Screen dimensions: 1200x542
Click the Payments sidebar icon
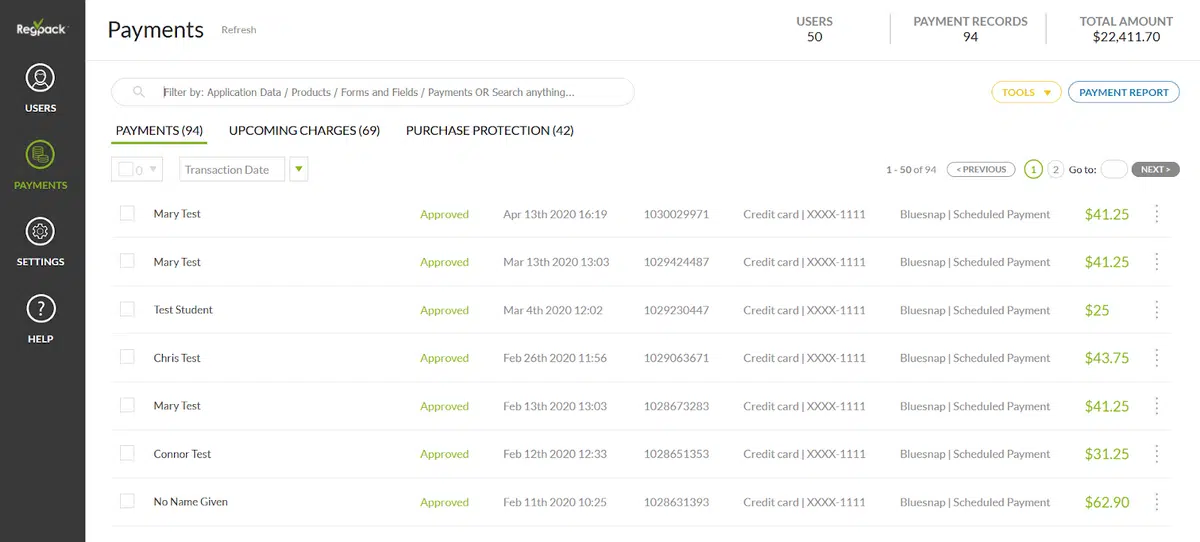pos(40,155)
